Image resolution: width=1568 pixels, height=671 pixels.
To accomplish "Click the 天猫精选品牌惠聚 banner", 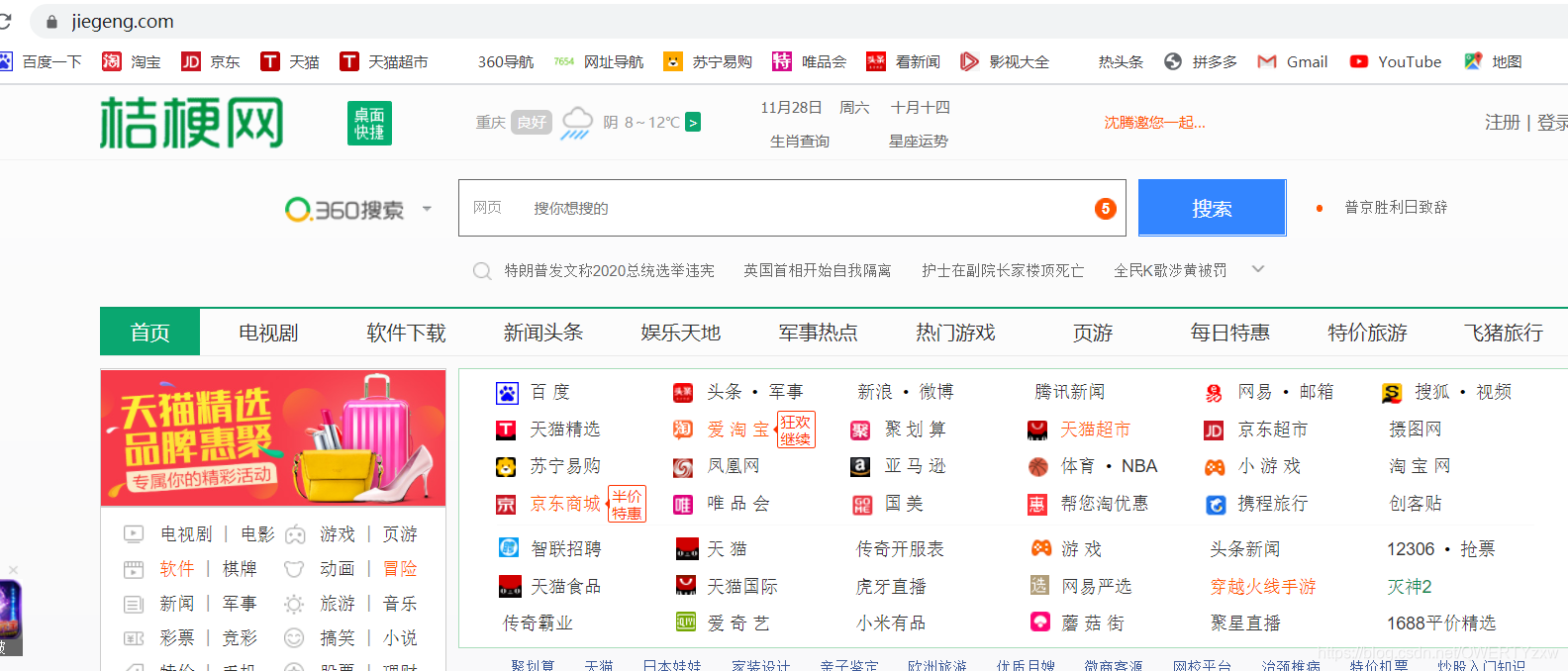I will pyautogui.click(x=273, y=438).
